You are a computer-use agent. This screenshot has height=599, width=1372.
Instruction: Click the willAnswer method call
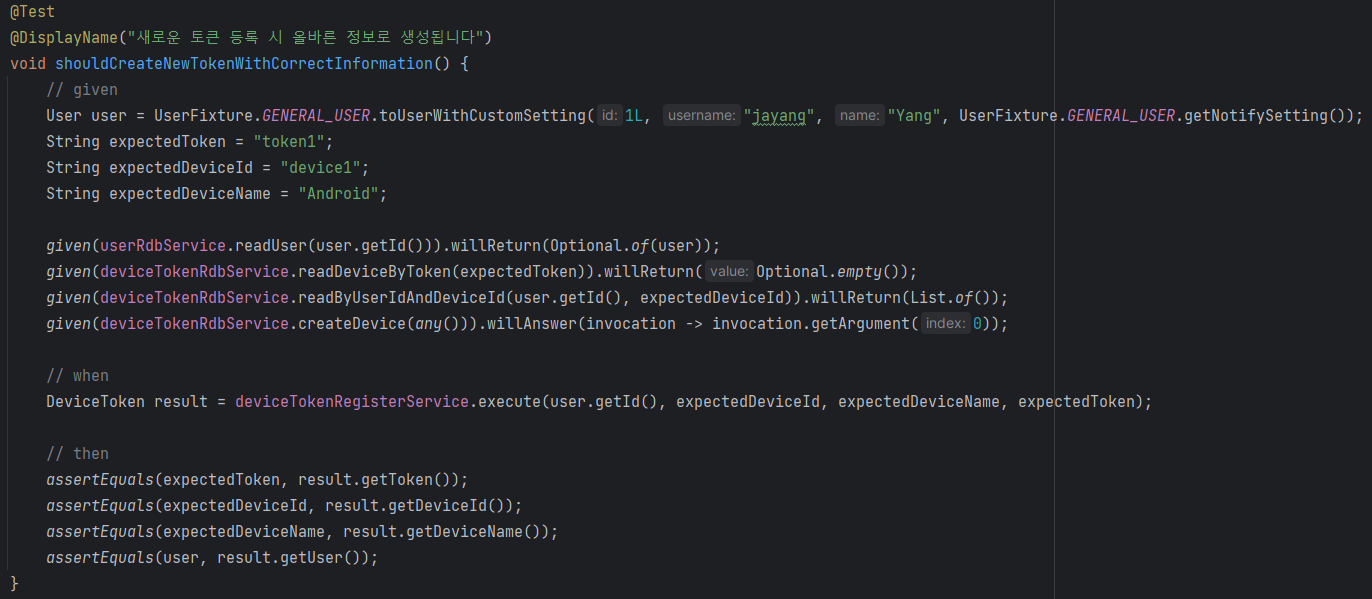click(x=532, y=324)
